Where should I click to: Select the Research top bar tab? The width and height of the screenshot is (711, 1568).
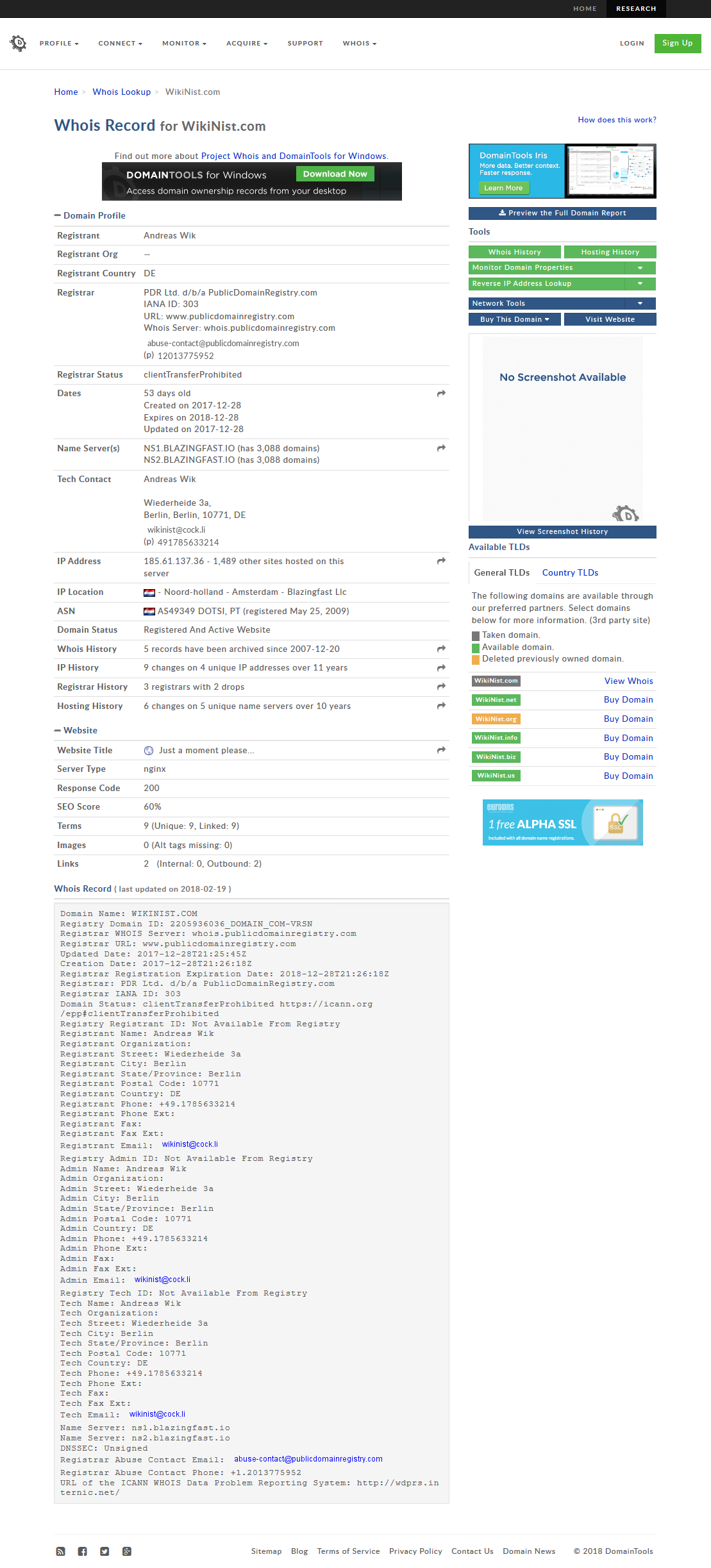click(x=636, y=9)
